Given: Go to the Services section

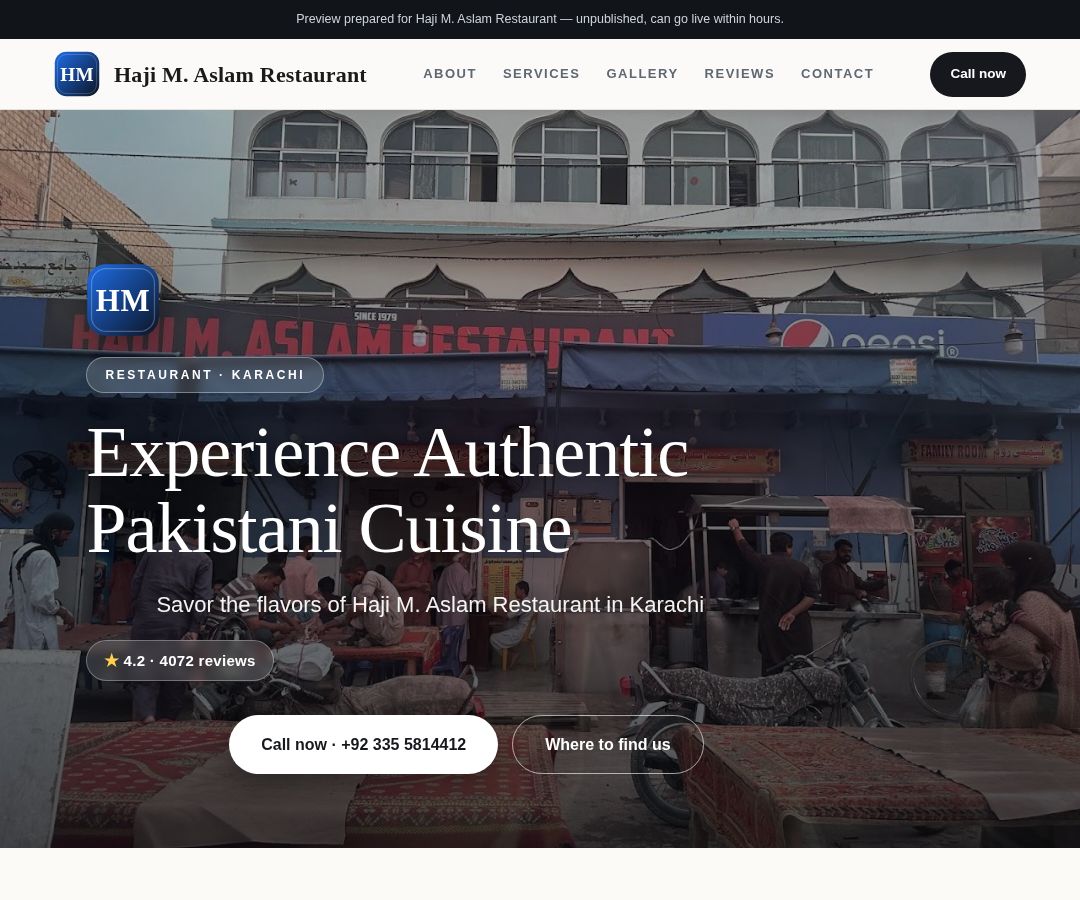Looking at the screenshot, I should click(541, 74).
